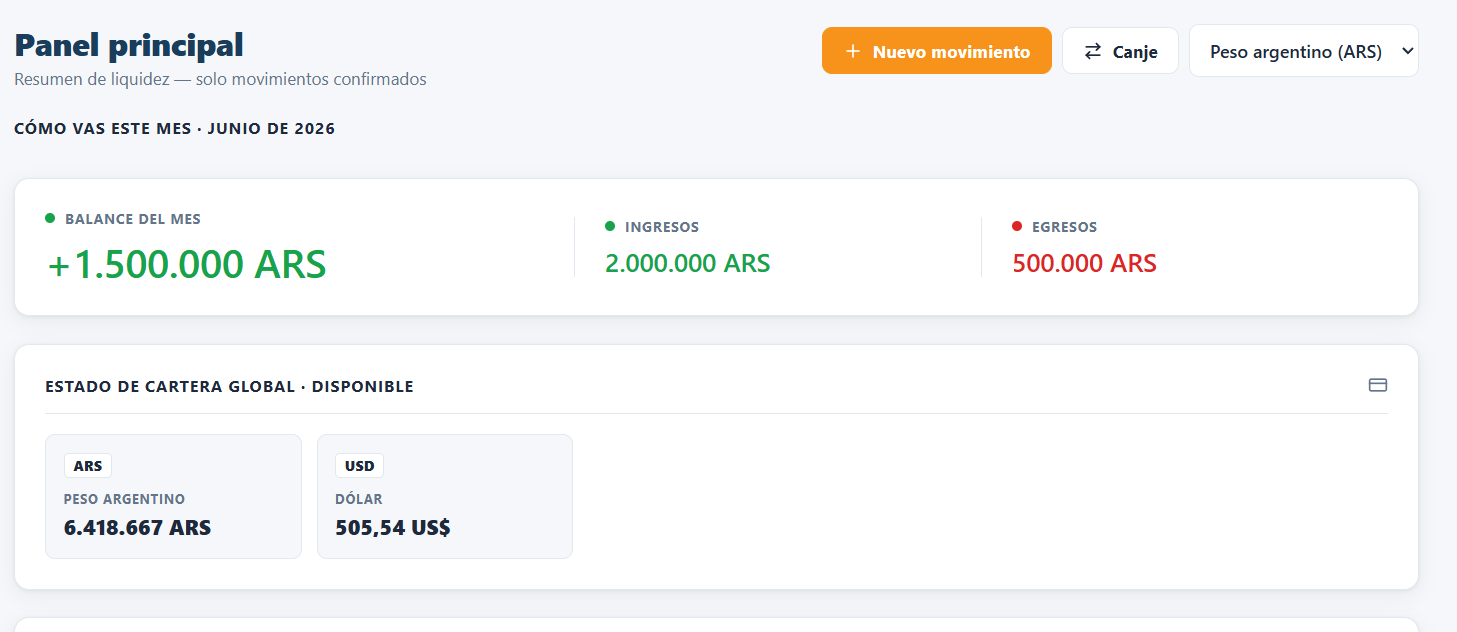
Task: Click the ESTADO DE CARTERA GLOBAL · DISPONIBLE heading
Action: pyautogui.click(x=229, y=386)
